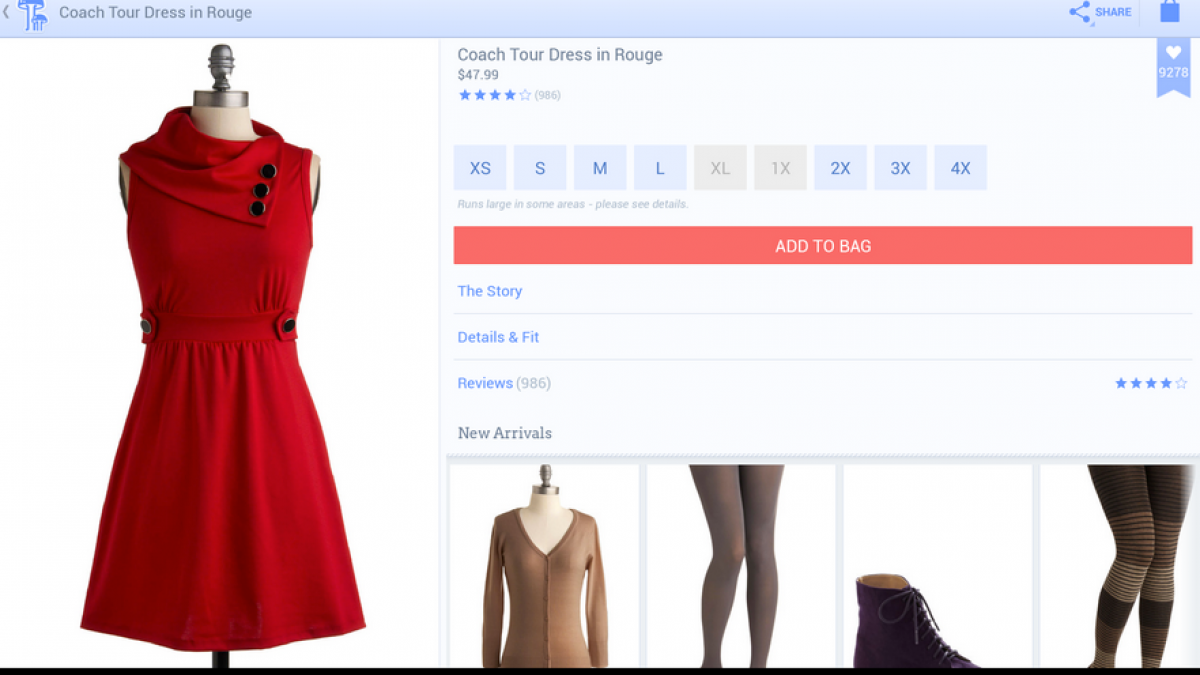Screen dimensions: 1200x675
Task: Go back using the left chevron
Action: (6, 13)
